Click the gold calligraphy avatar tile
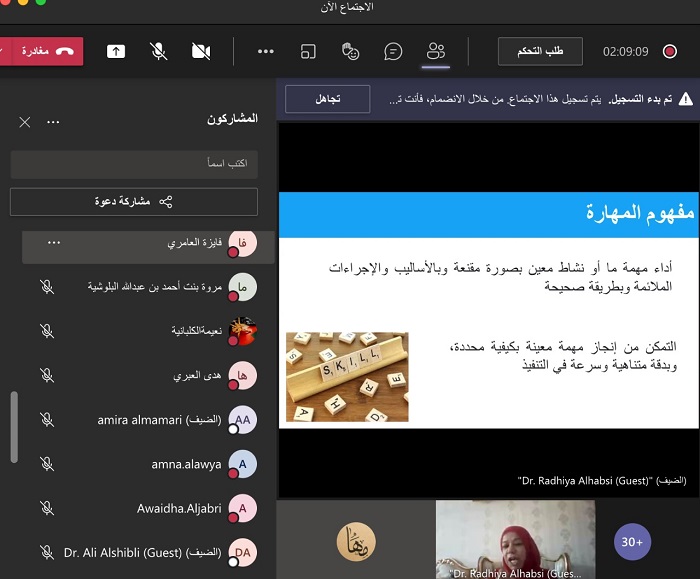Screen dimensions: 700x579 (x=356, y=542)
